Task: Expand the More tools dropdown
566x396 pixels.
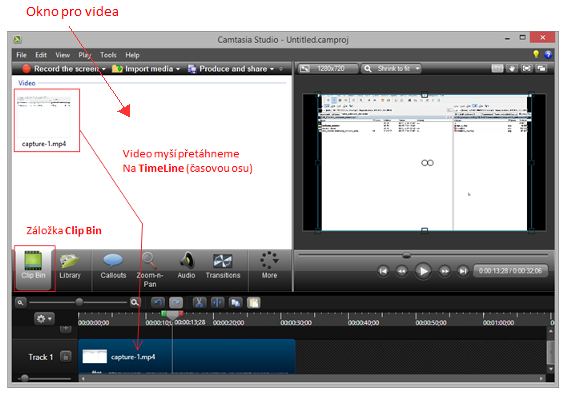Action: [269, 266]
